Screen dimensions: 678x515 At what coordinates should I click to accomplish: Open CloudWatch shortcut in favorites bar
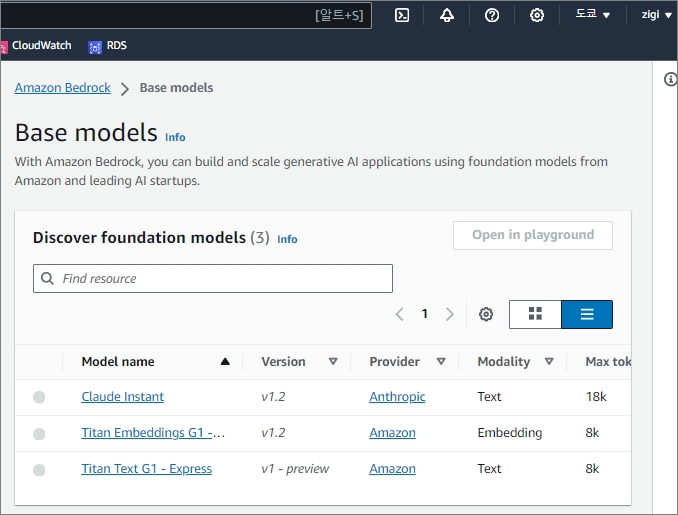36,45
